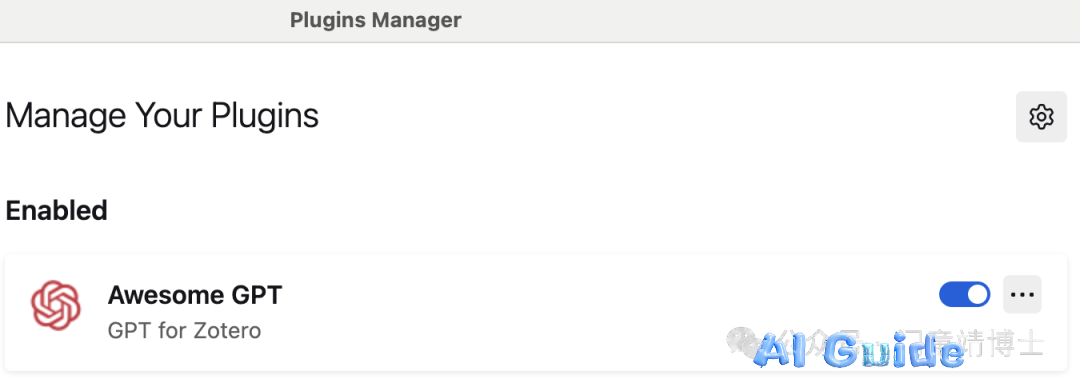Click the Manage Your Plugins heading
1080x387 pixels.
[x=162, y=116]
